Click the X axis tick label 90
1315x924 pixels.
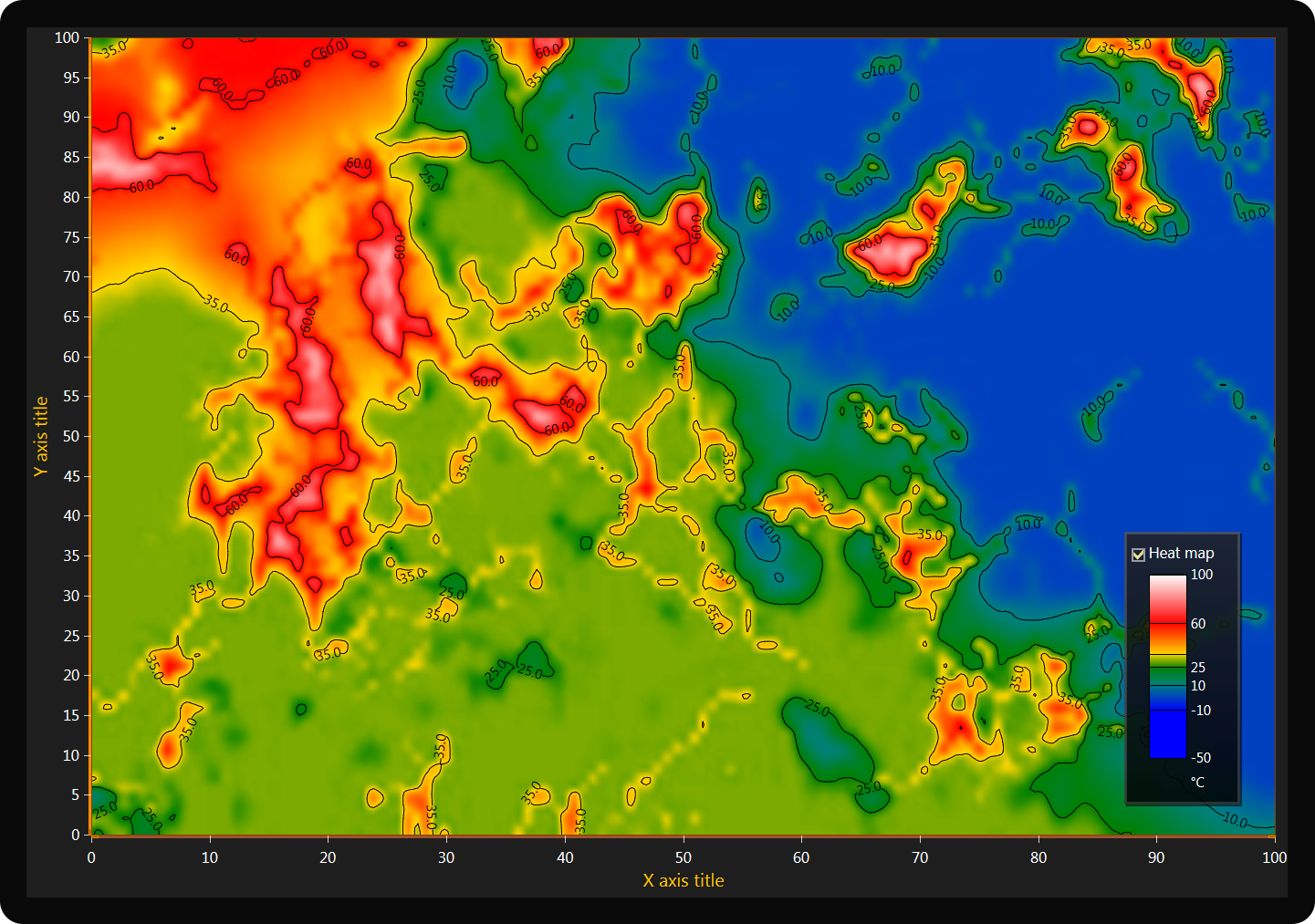click(x=1156, y=857)
